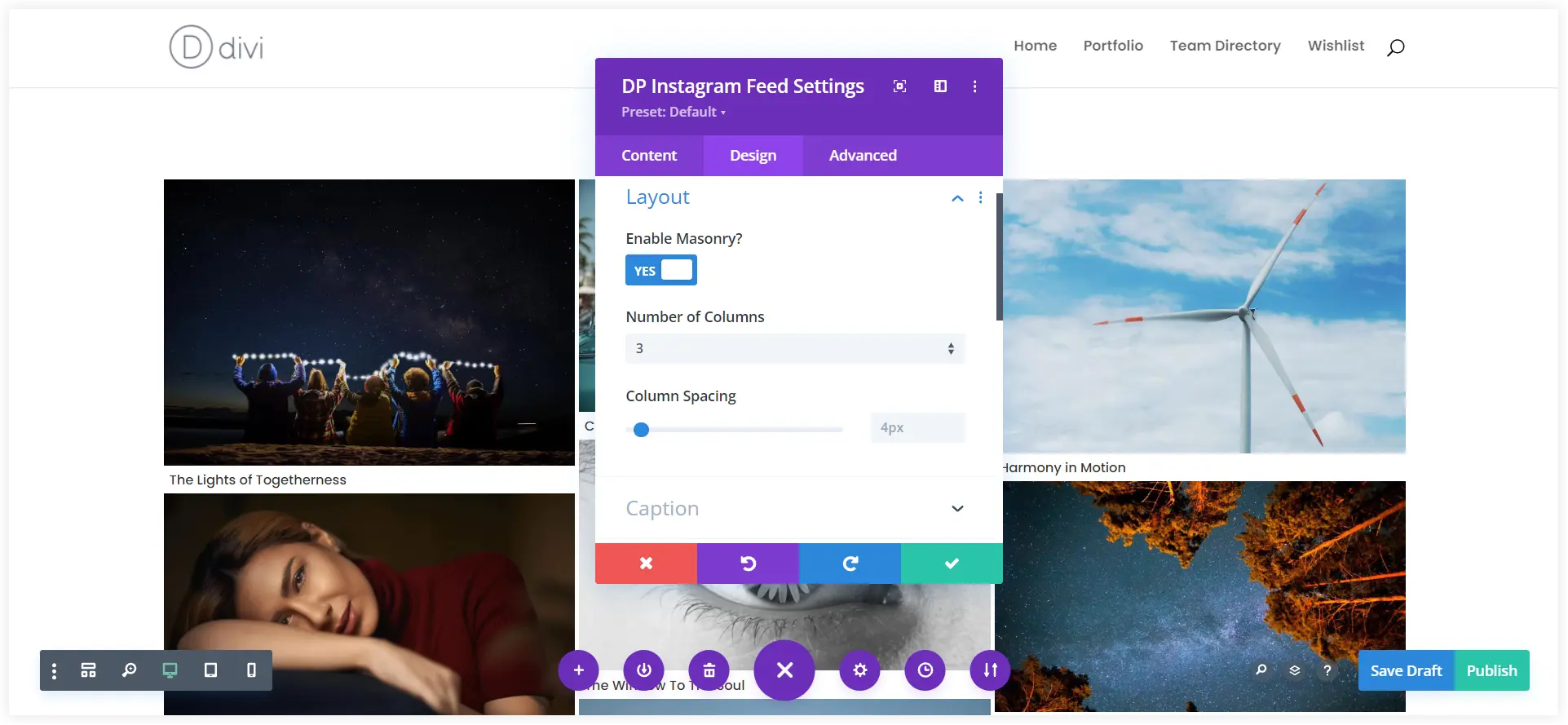This screenshot has width=1568, height=725.
Task: Open the layers view icon
Action: pyautogui.click(x=1295, y=670)
